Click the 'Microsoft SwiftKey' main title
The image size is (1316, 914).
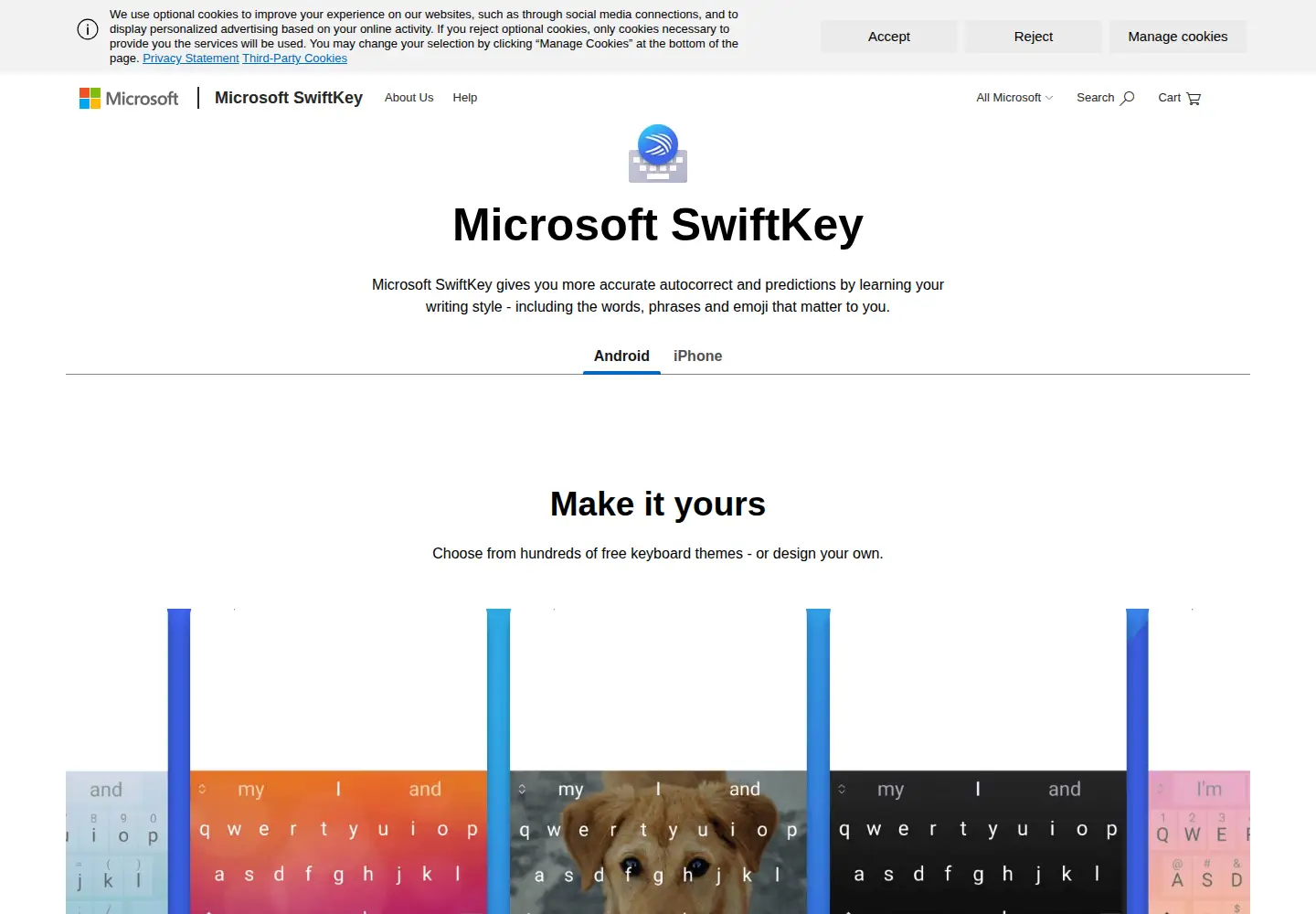658,225
